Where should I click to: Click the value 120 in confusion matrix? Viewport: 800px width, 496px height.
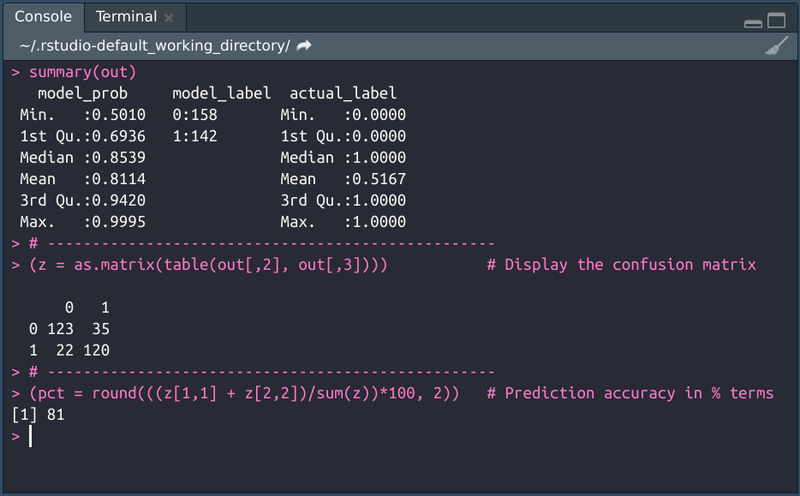click(x=96, y=350)
